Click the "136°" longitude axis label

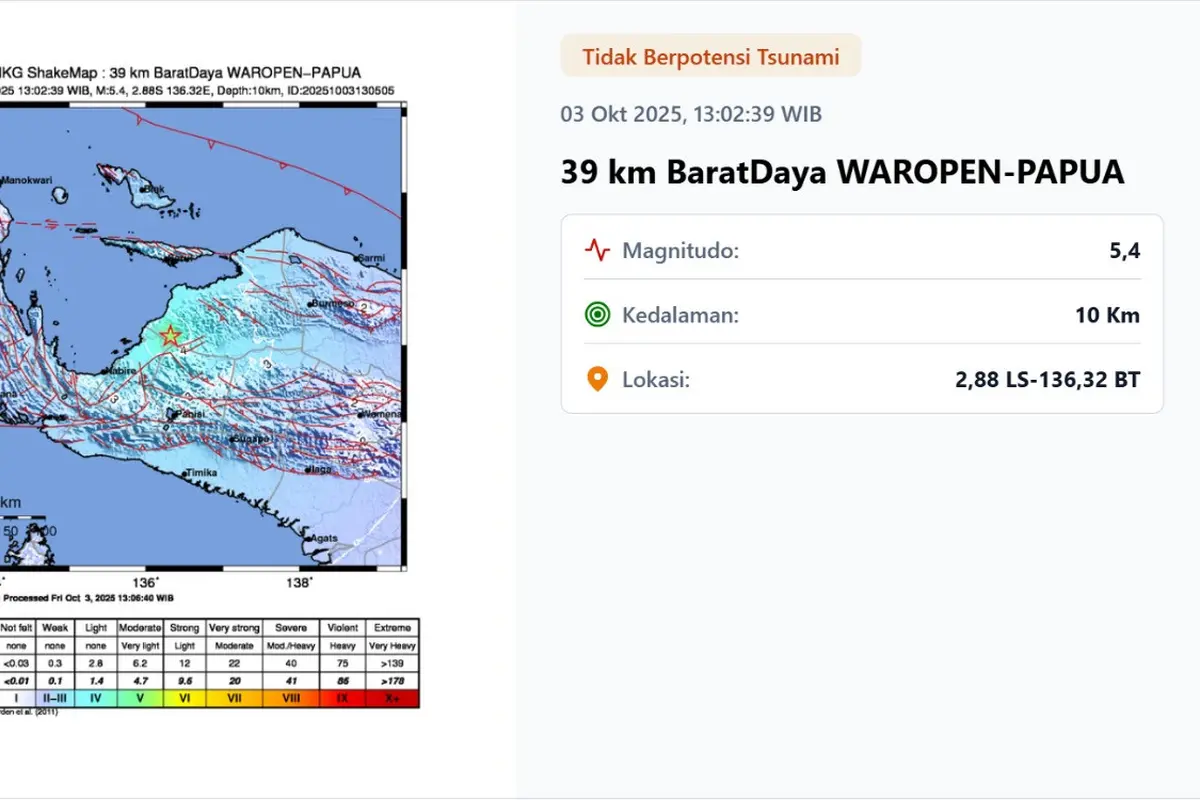(146, 583)
